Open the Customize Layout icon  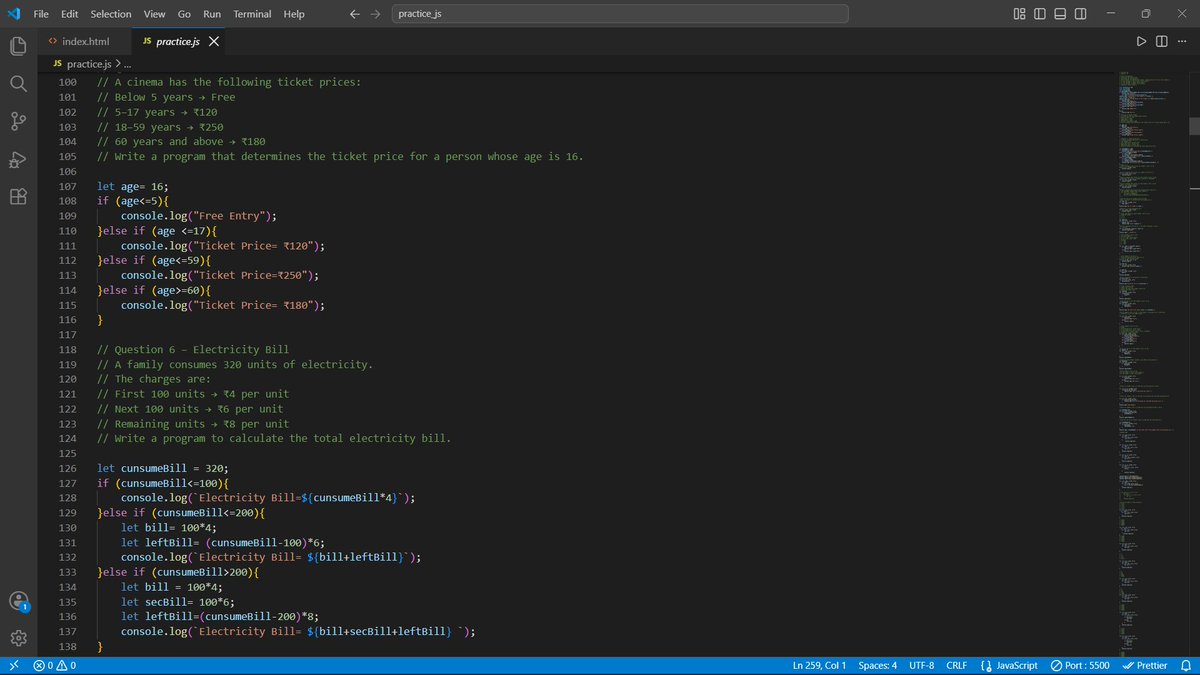pyautogui.click(x=1019, y=14)
